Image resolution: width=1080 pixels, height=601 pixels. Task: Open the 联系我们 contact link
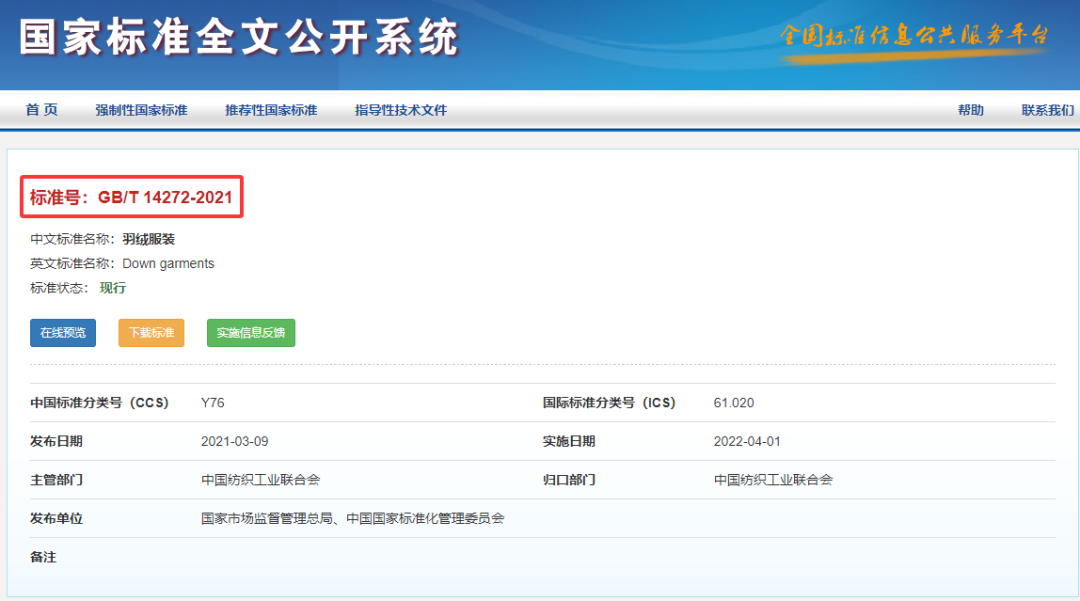(1047, 110)
